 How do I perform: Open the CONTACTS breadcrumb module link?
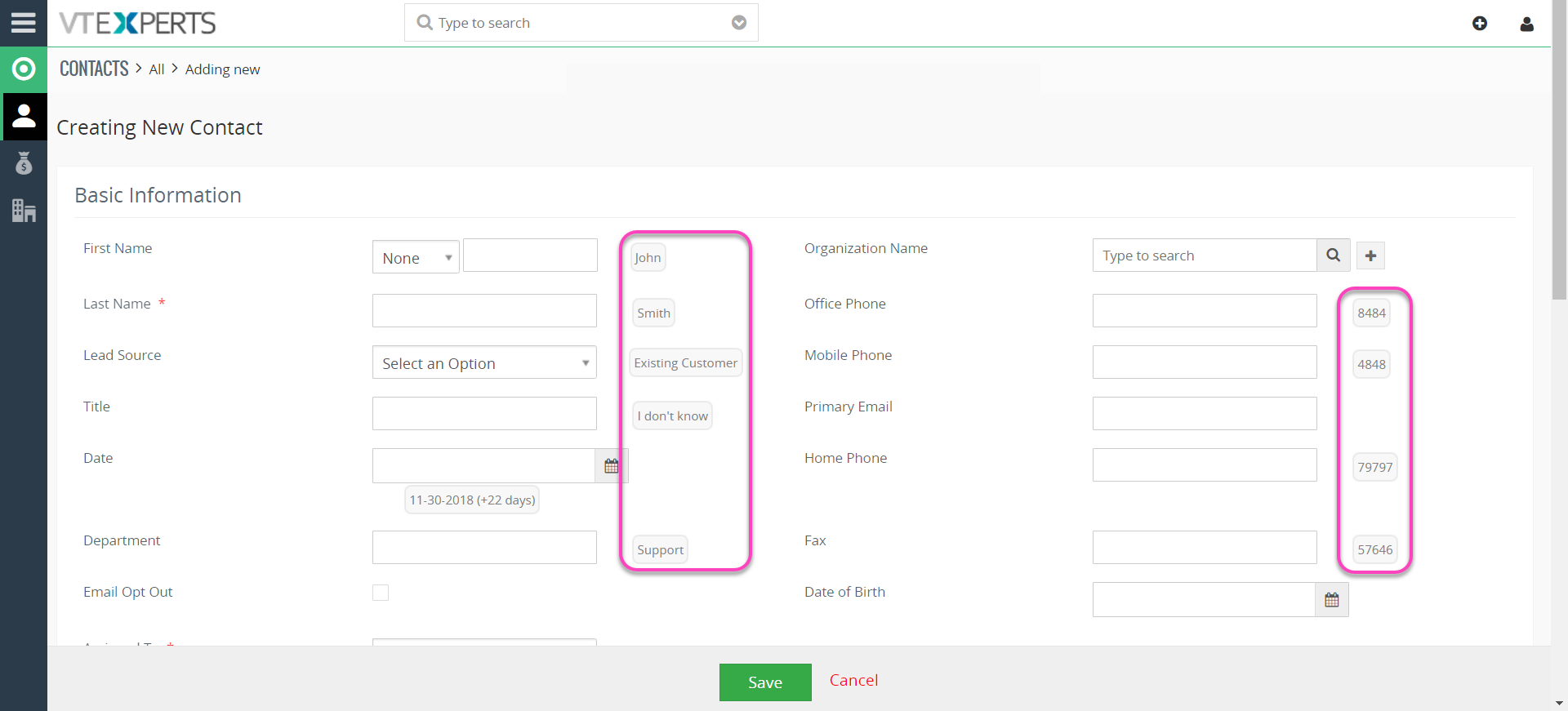tap(94, 69)
